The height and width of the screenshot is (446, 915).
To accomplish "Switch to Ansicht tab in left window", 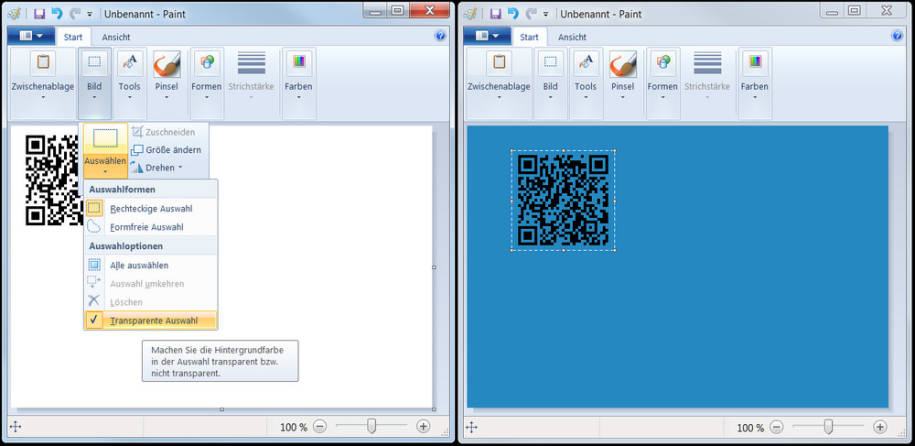I will pyautogui.click(x=116, y=37).
